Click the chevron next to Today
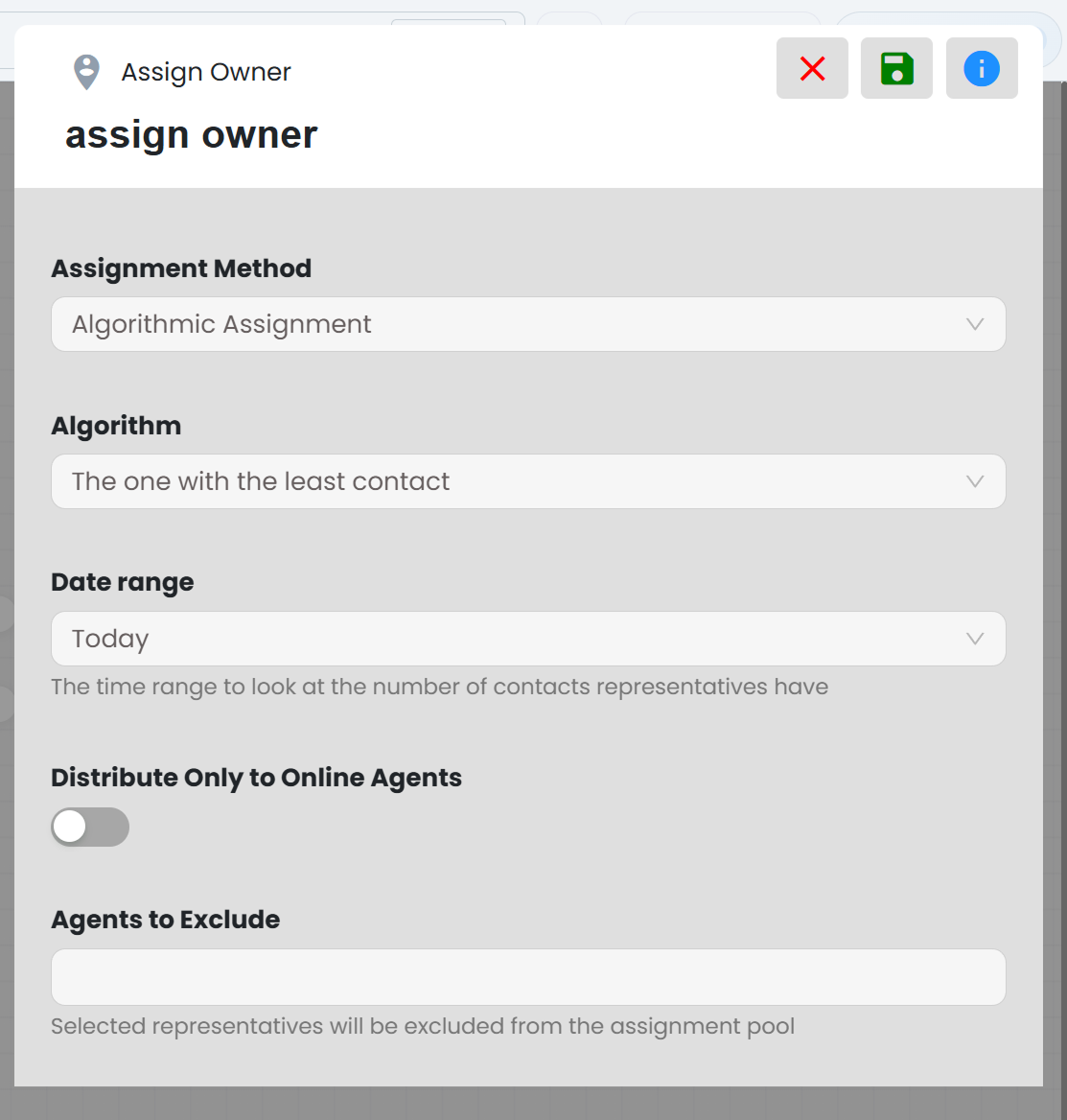The width and height of the screenshot is (1067, 1120). pos(975,639)
